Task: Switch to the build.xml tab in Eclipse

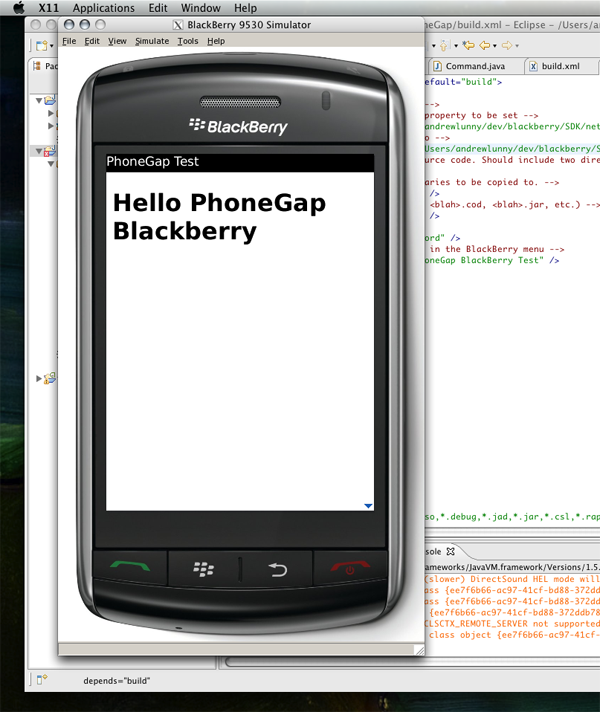Action: coord(560,66)
